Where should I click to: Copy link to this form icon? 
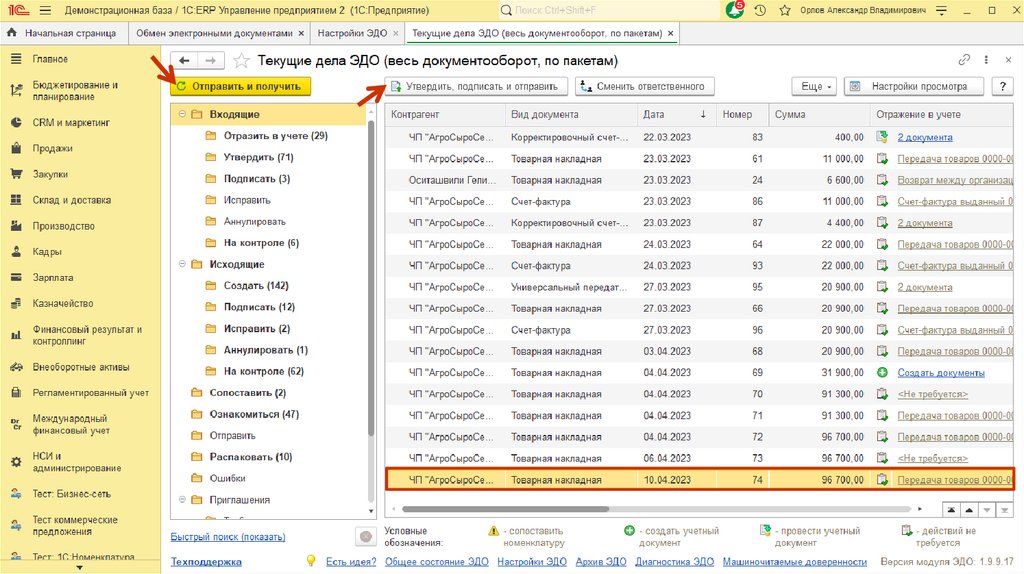(964, 60)
